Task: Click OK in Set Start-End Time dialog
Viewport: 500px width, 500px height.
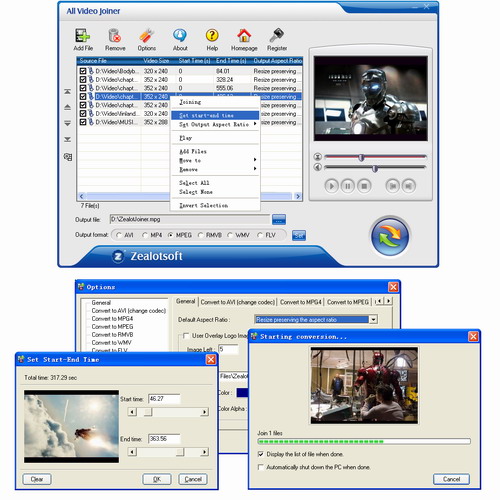Action: pos(157,479)
